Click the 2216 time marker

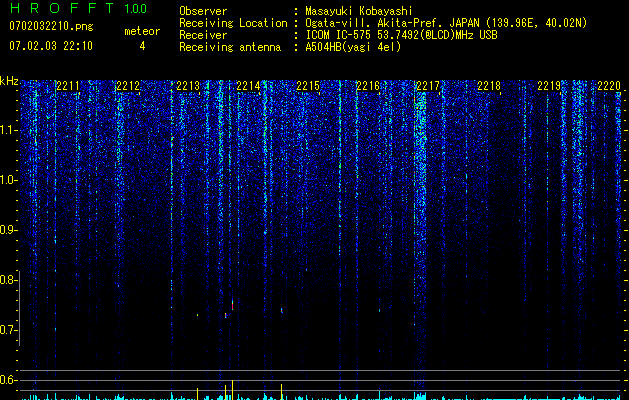pos(368,85)
